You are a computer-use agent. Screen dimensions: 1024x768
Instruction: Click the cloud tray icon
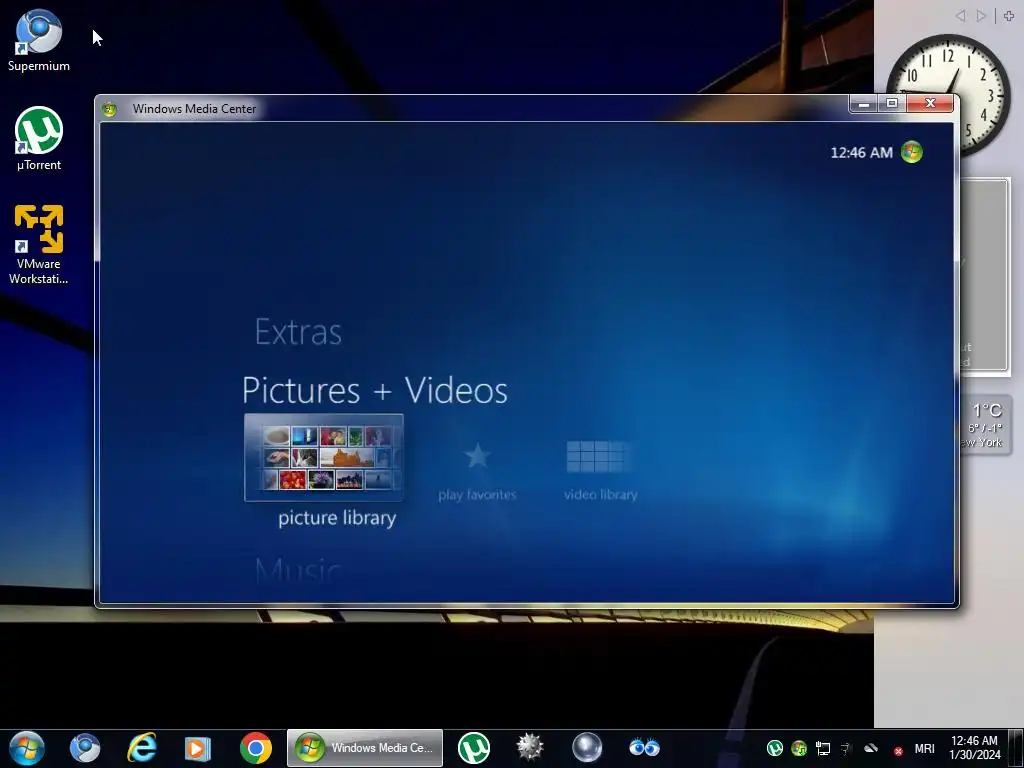(x=871, y=748)
